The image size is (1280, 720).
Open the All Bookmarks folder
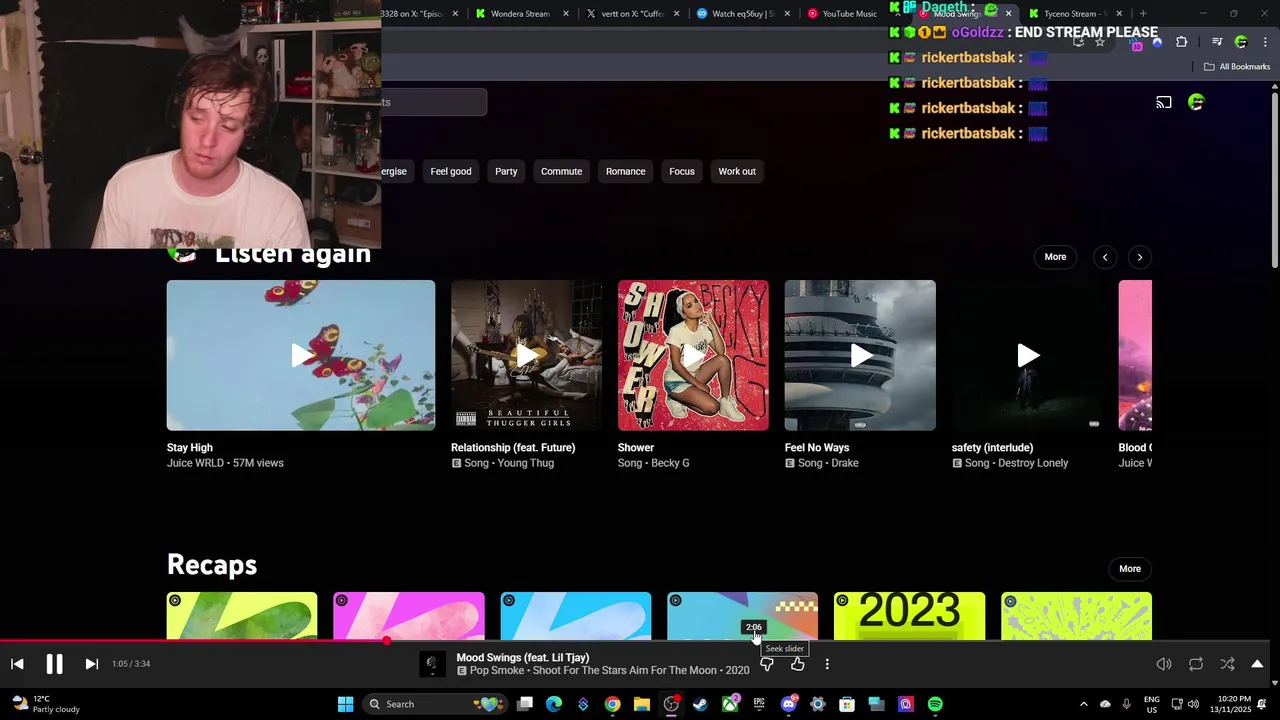click(1237, 67)
